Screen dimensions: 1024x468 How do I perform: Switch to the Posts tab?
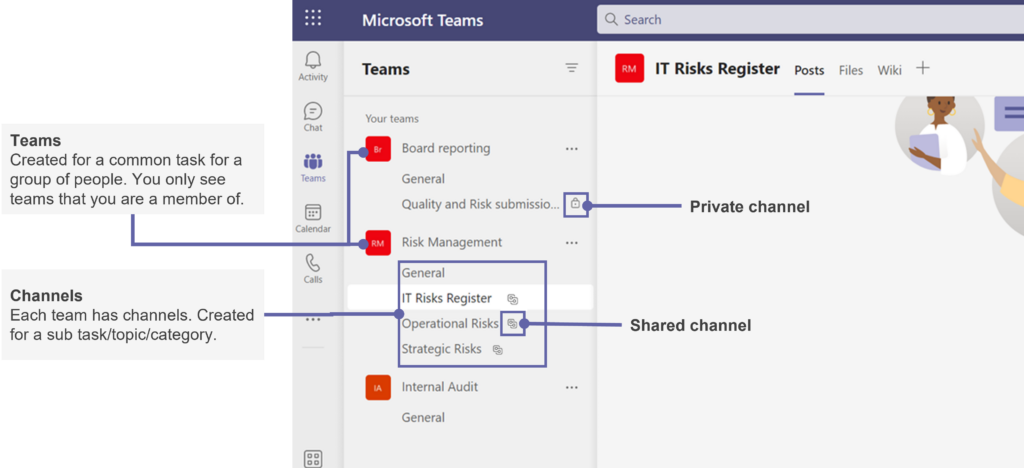click(809, 70)
